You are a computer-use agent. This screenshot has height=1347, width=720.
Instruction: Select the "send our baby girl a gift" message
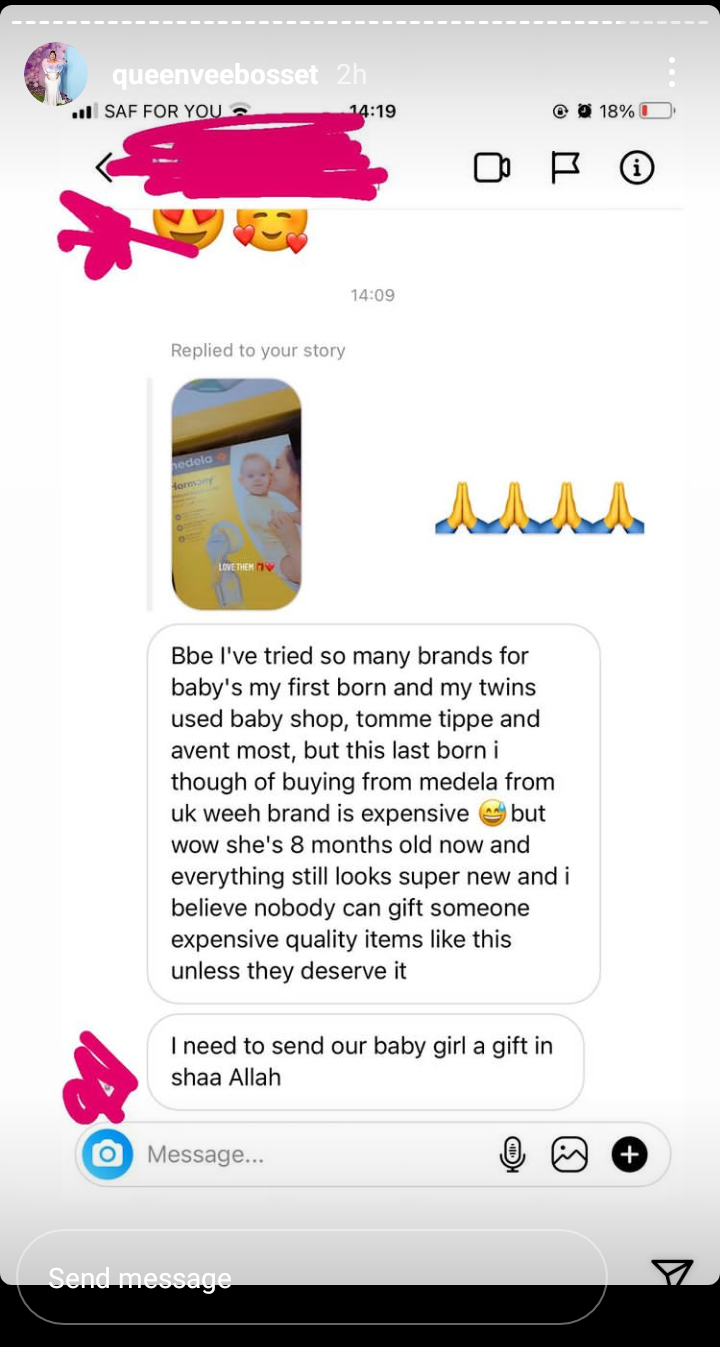(366, 1061)
